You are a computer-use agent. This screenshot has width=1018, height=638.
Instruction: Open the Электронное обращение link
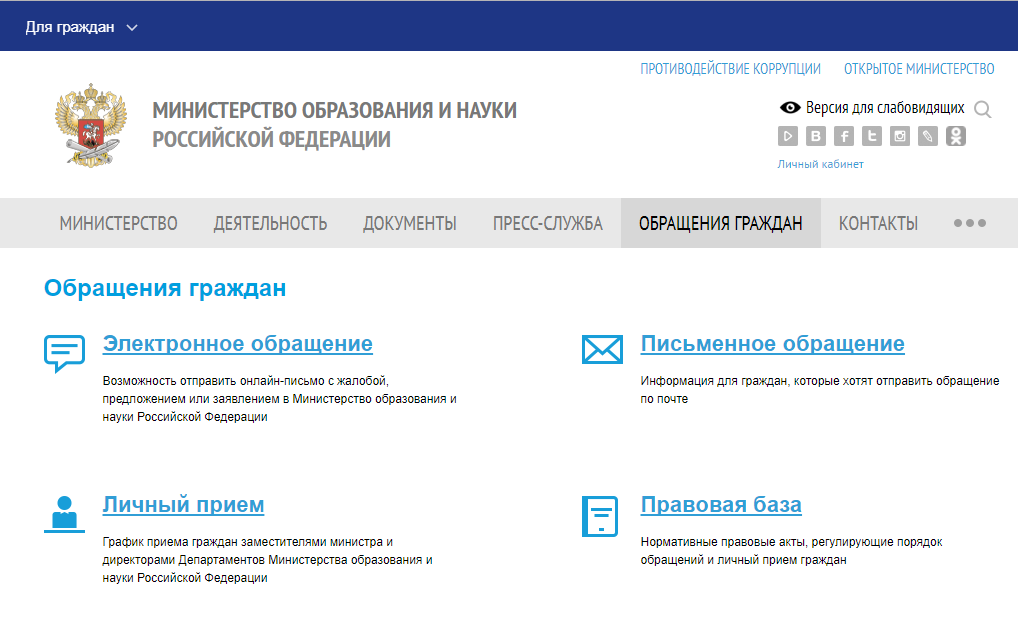point(238,344)
